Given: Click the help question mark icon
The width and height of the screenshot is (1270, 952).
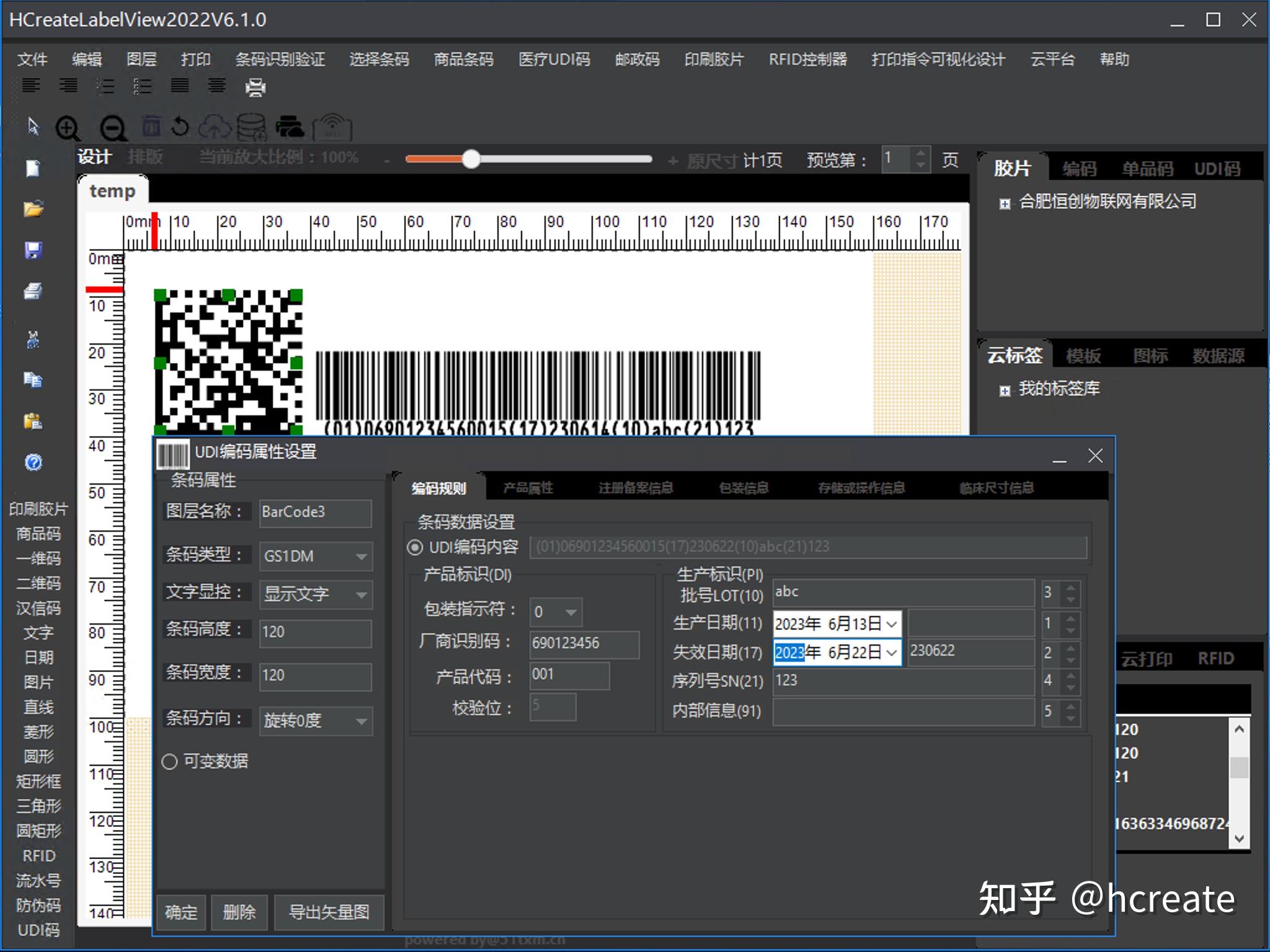Looking at the screenshot, I should (33, 463).
